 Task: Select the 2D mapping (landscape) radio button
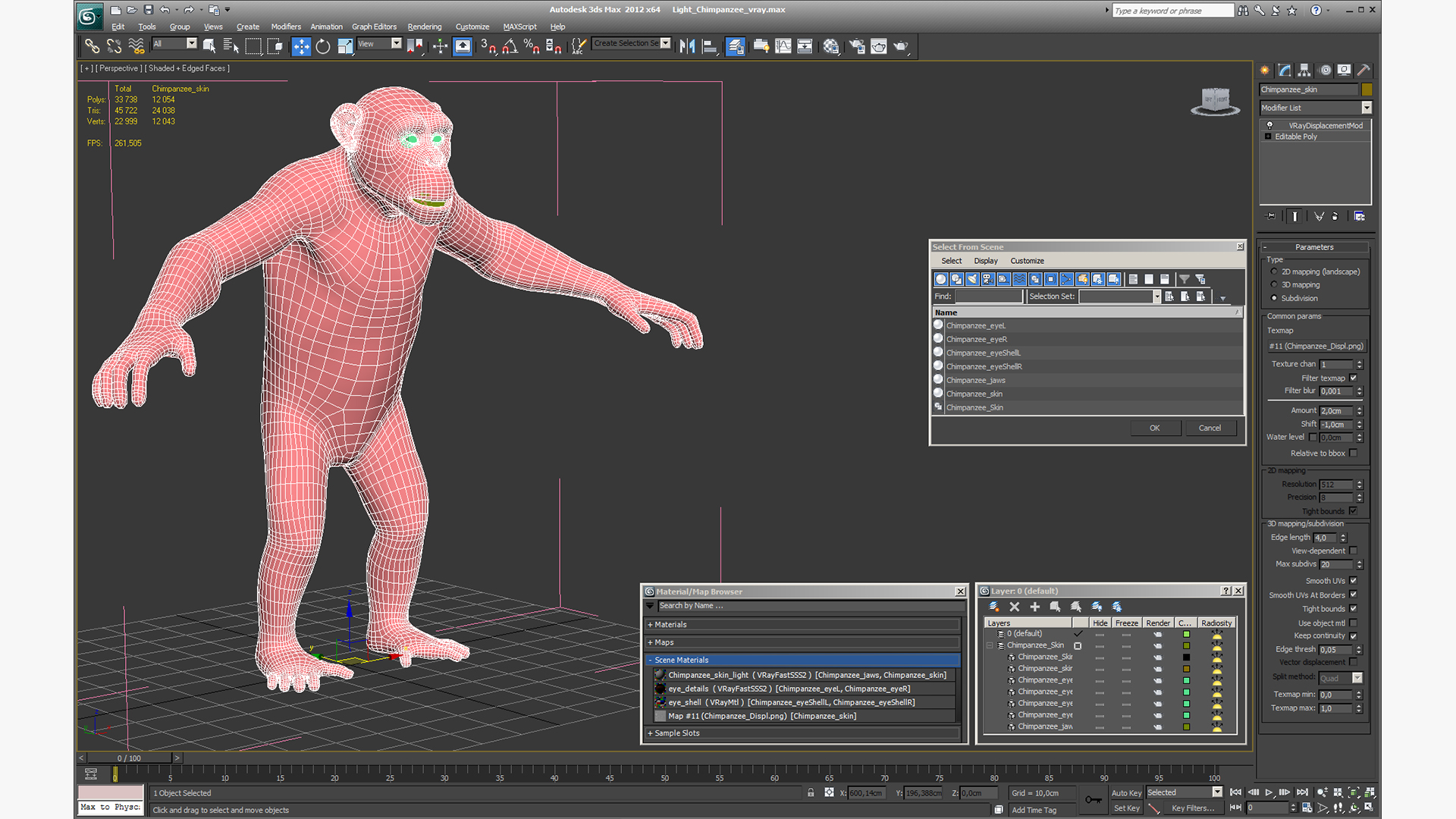tap(1274, 271)
